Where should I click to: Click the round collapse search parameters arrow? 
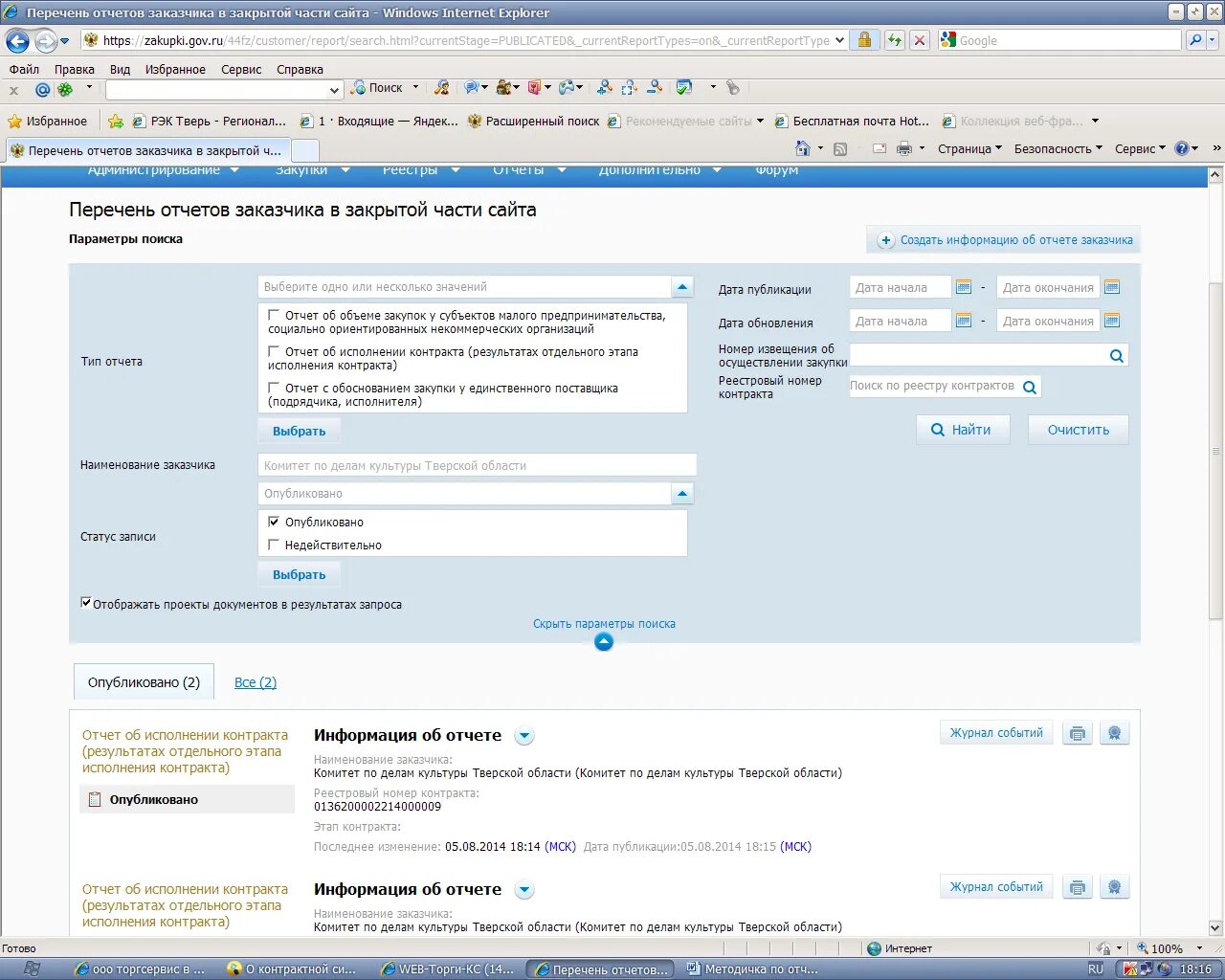(x=604, y=642)
